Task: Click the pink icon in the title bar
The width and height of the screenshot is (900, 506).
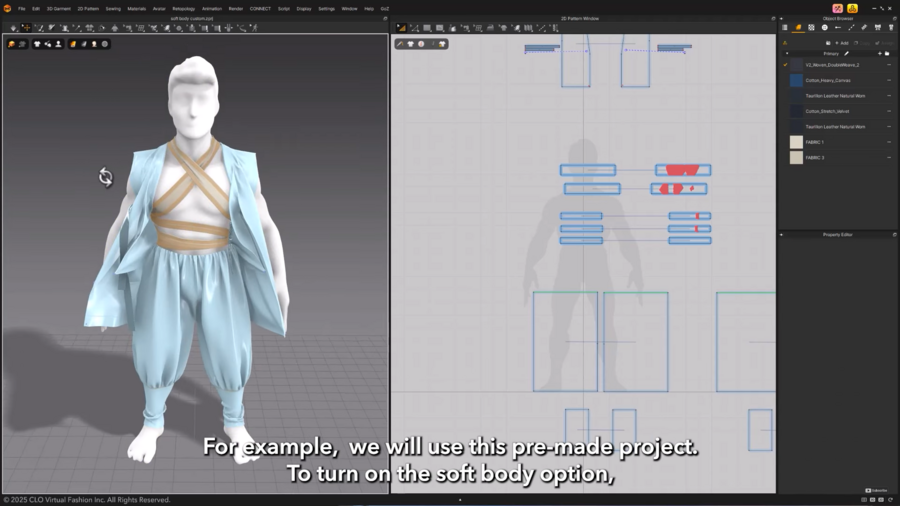Action: point(838,8)
